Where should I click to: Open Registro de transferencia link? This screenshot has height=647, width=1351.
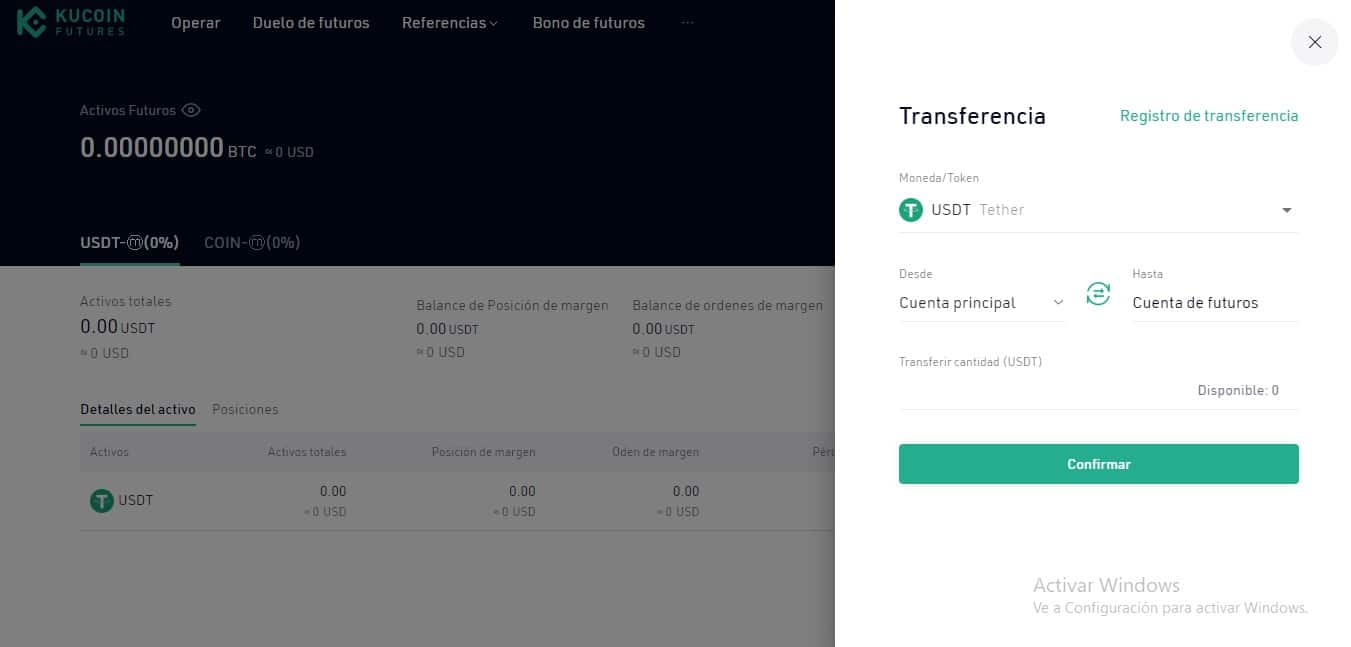[x=1209, y=116]
